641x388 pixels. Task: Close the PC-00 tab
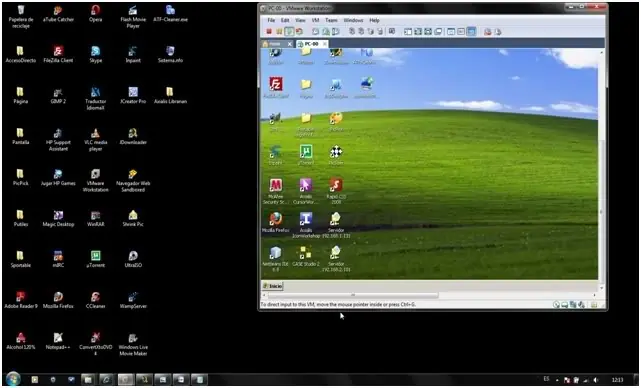click(x=325, y=44)
